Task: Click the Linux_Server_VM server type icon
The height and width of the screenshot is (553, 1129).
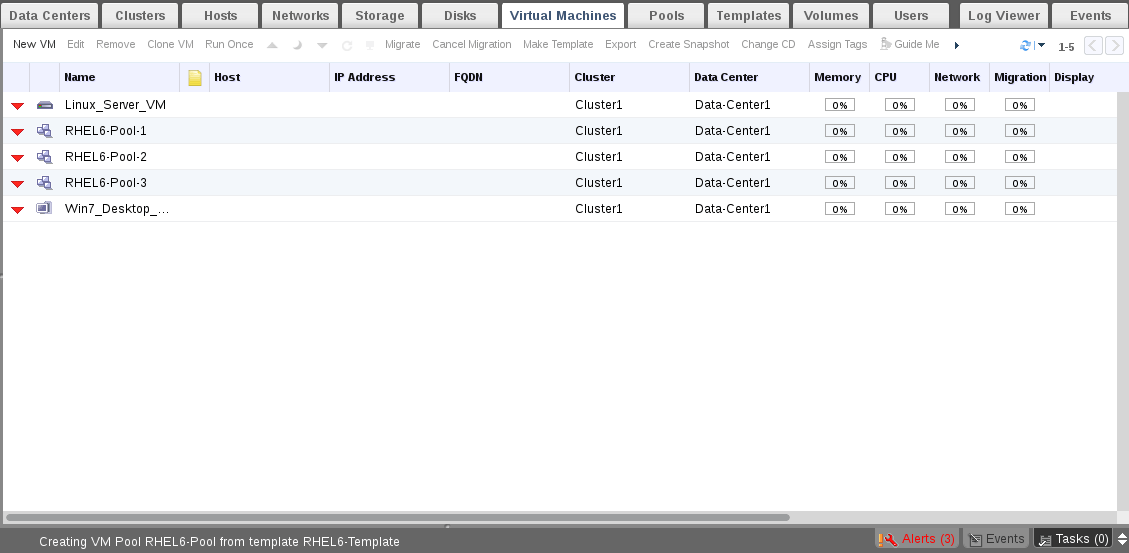Action: pyautogui.click(x=44, y=105)
